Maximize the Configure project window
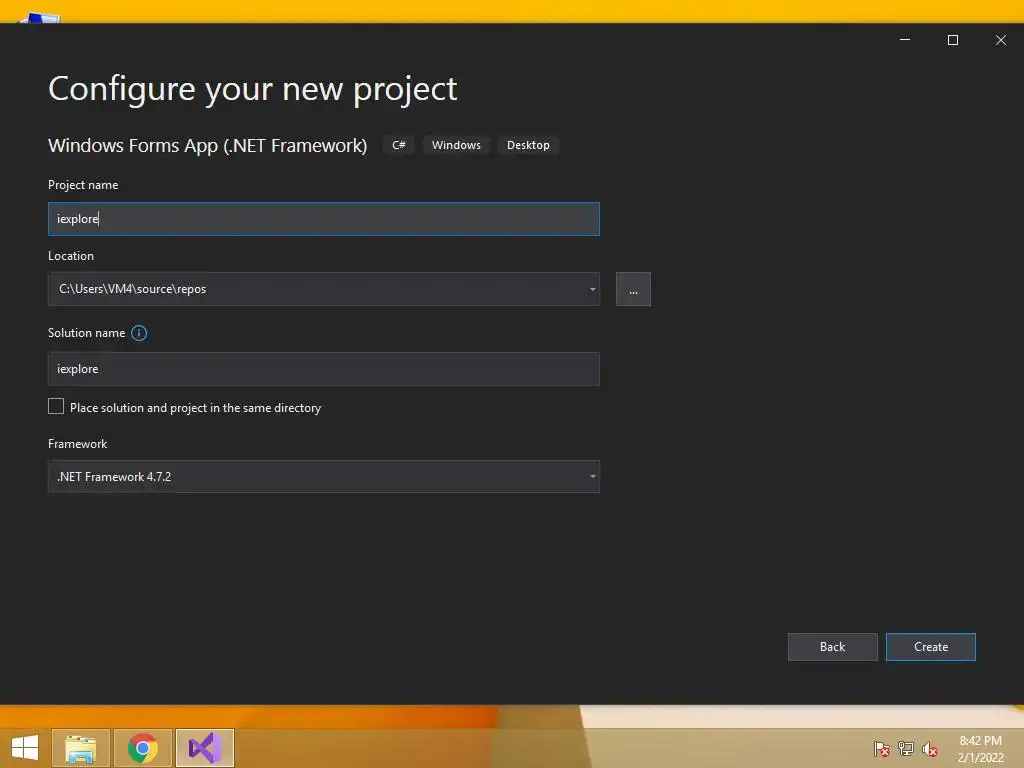 [x=953, y=40]
